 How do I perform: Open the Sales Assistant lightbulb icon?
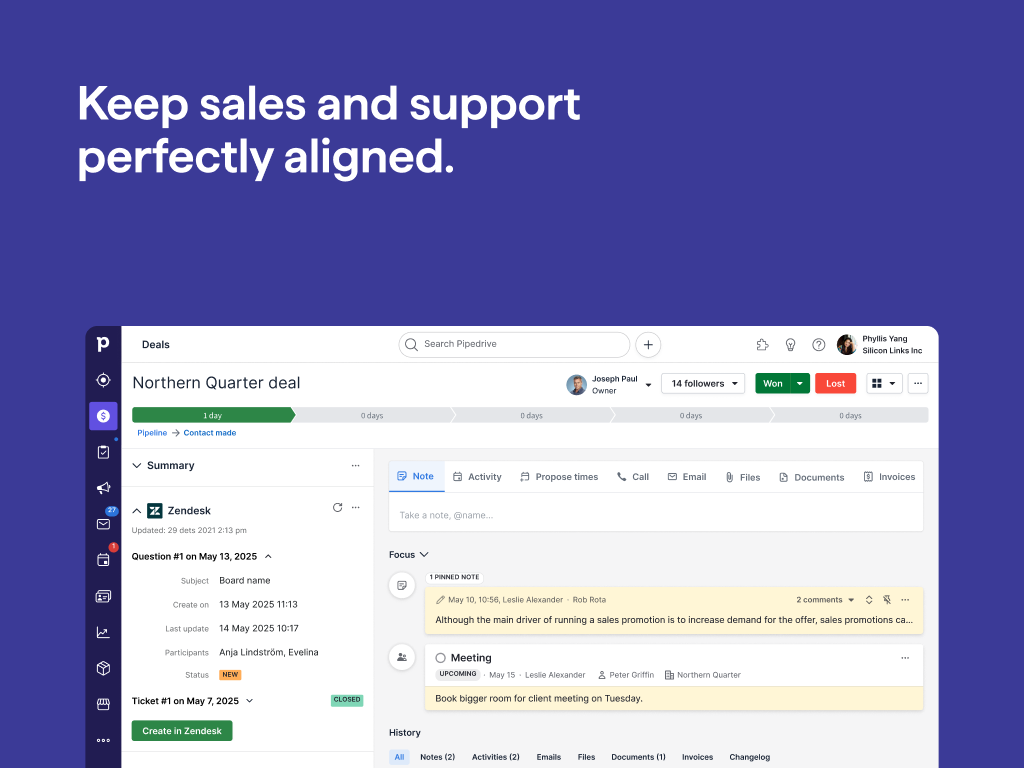(790, 344)
